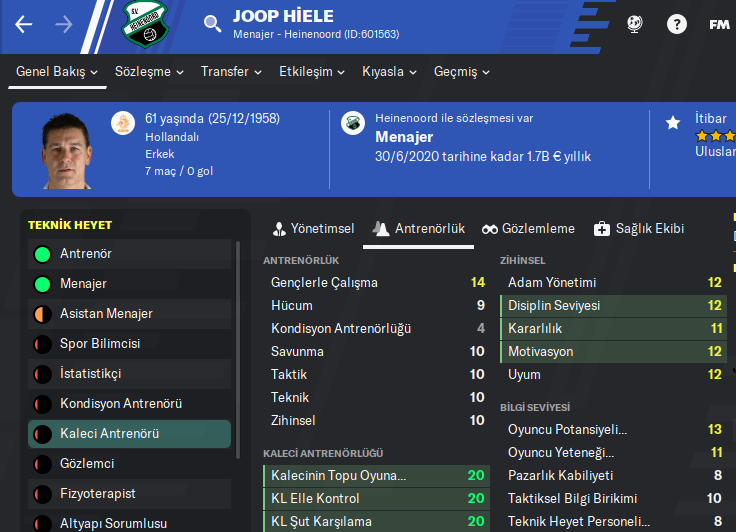Switch to the Sağlık Ekibi tab
This screenshot has height=532, width=736.
click(x=639, y=229)
